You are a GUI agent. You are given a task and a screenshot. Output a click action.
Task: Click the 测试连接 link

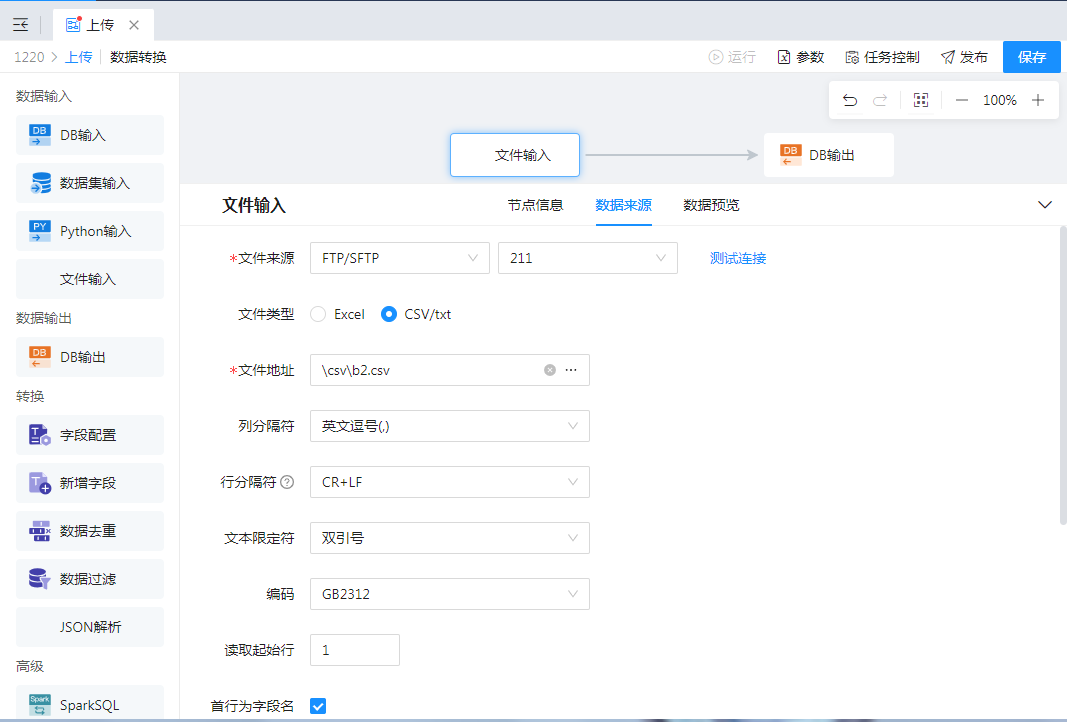(x=738, y=258)
